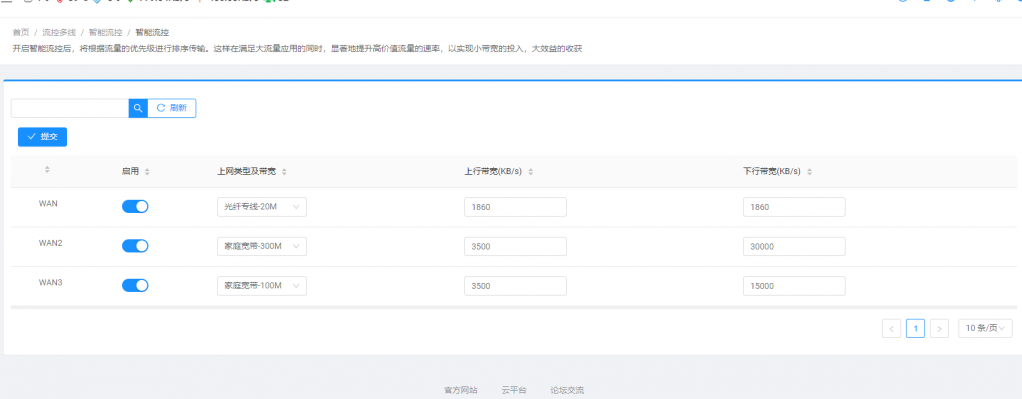
Task: Disable the WAN row toggle
Action: pos(135,207)
